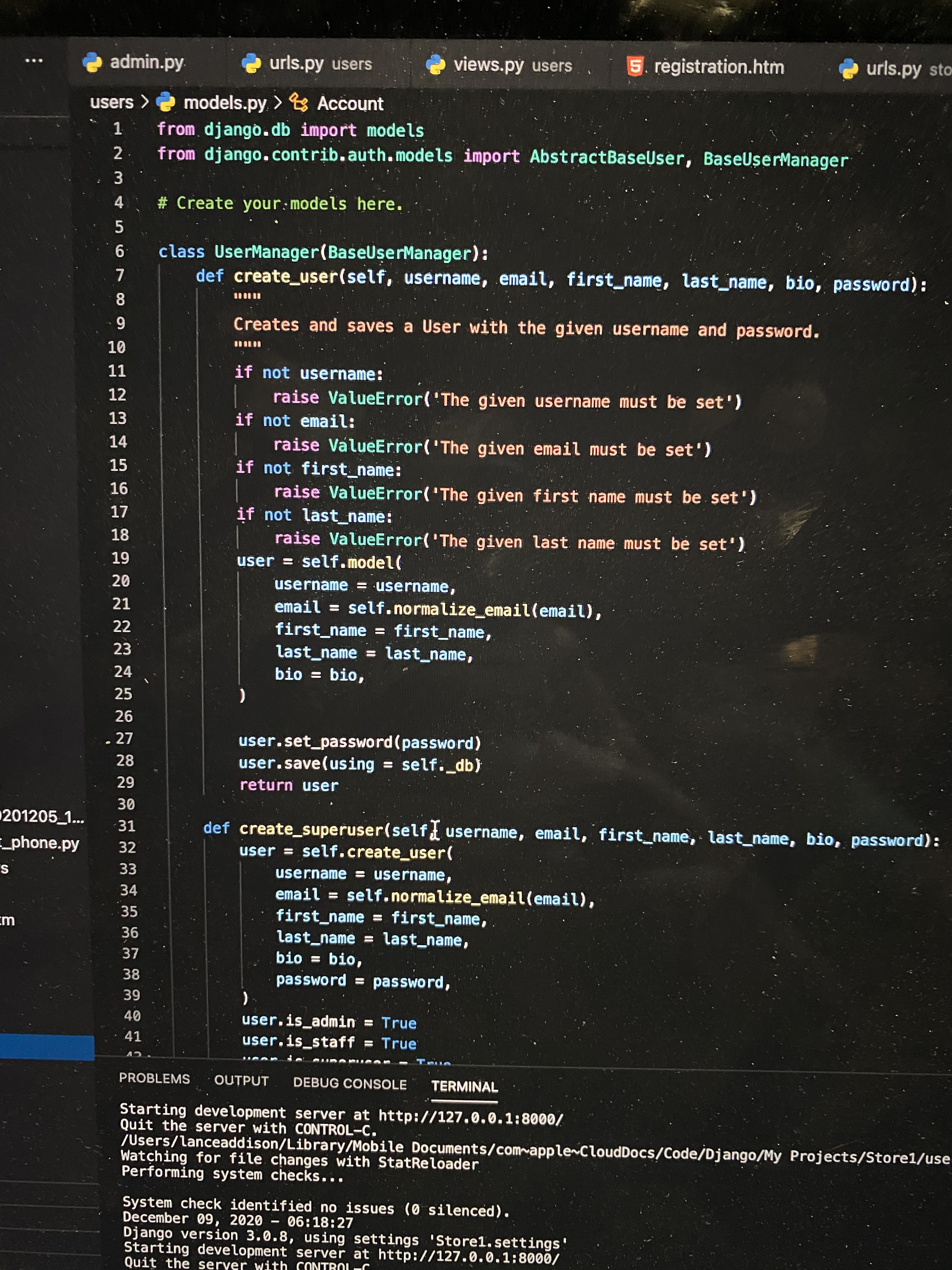The image size is (952, 1270).
Task: Switch to the admin.py editor tab
Action: pos(146,62)
